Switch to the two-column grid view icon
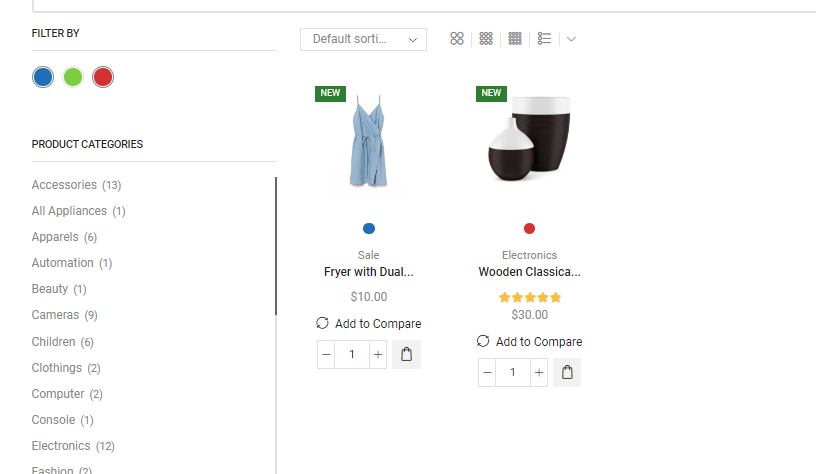This screenshot has height=474, width=816. point(457,39)
